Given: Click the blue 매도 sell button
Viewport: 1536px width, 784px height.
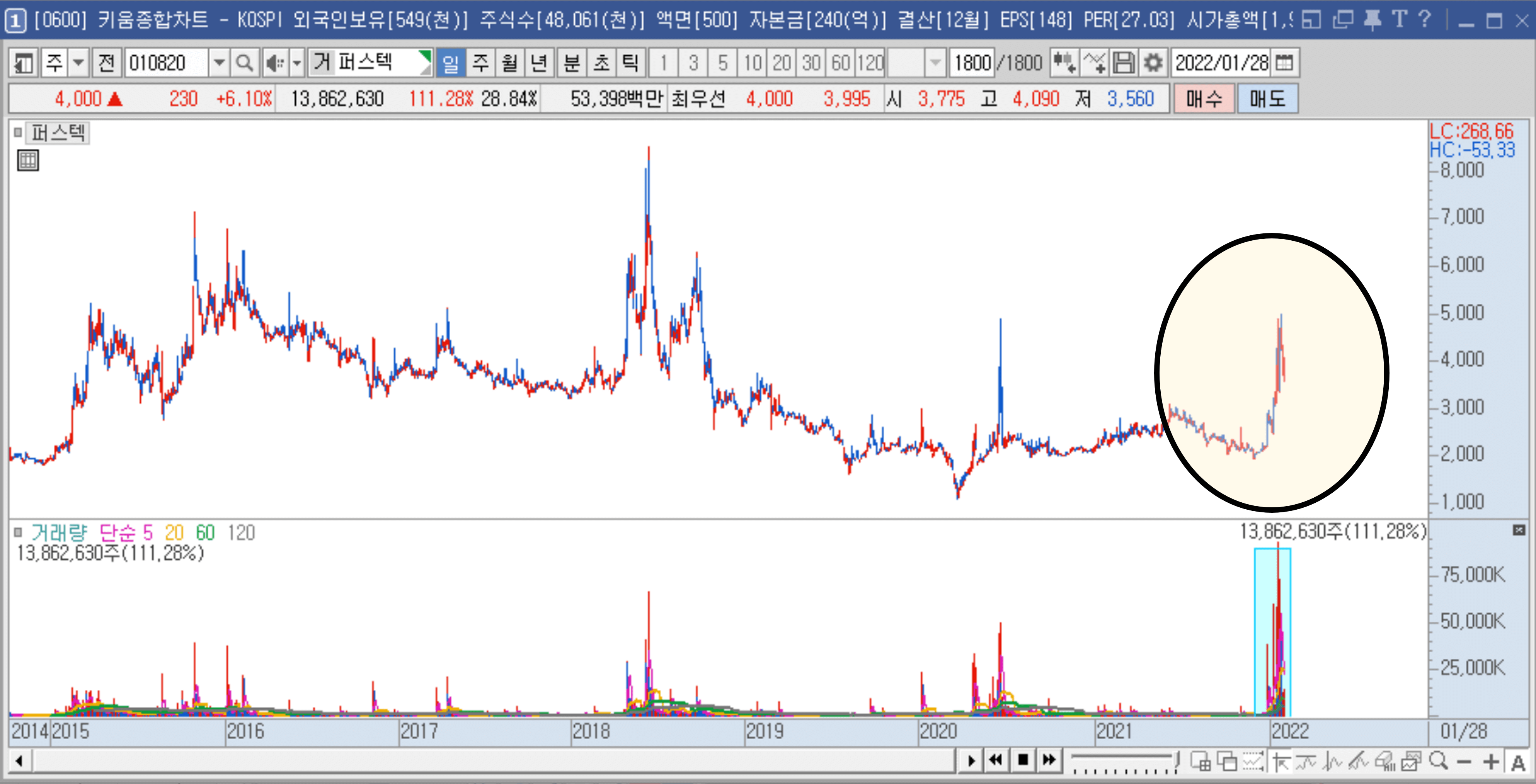Looking at the screenshot, I should tap(1267, 99).
